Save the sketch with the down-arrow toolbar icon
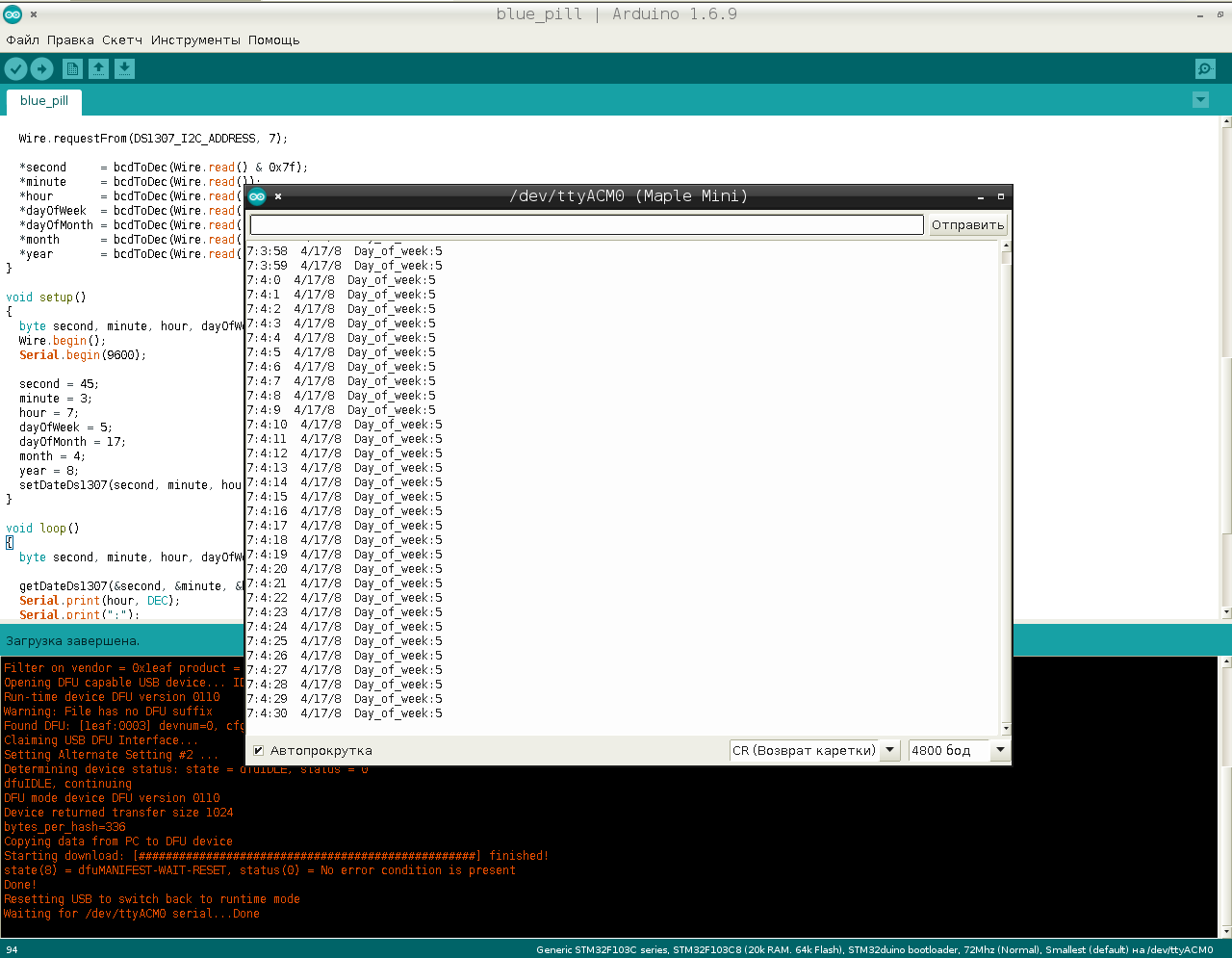The image size is (1232, 958). coord(124,68)
